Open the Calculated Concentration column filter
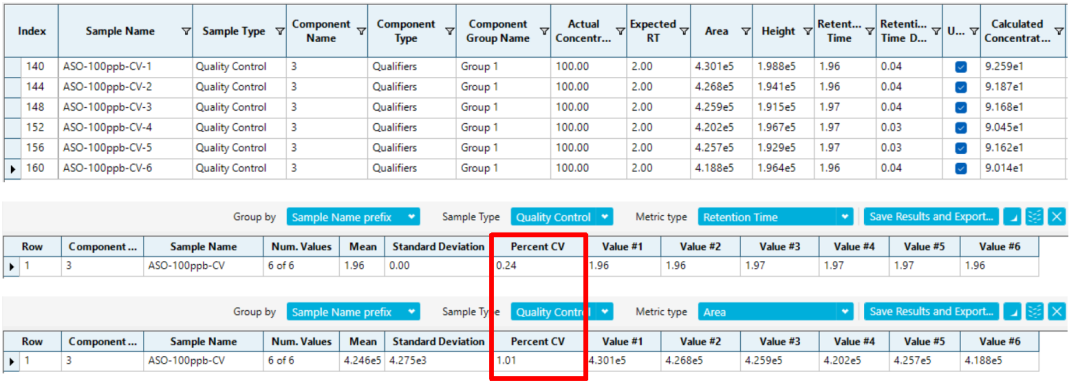The height and width of the screenshot is (383, 1080). [x=1059, y=31]
